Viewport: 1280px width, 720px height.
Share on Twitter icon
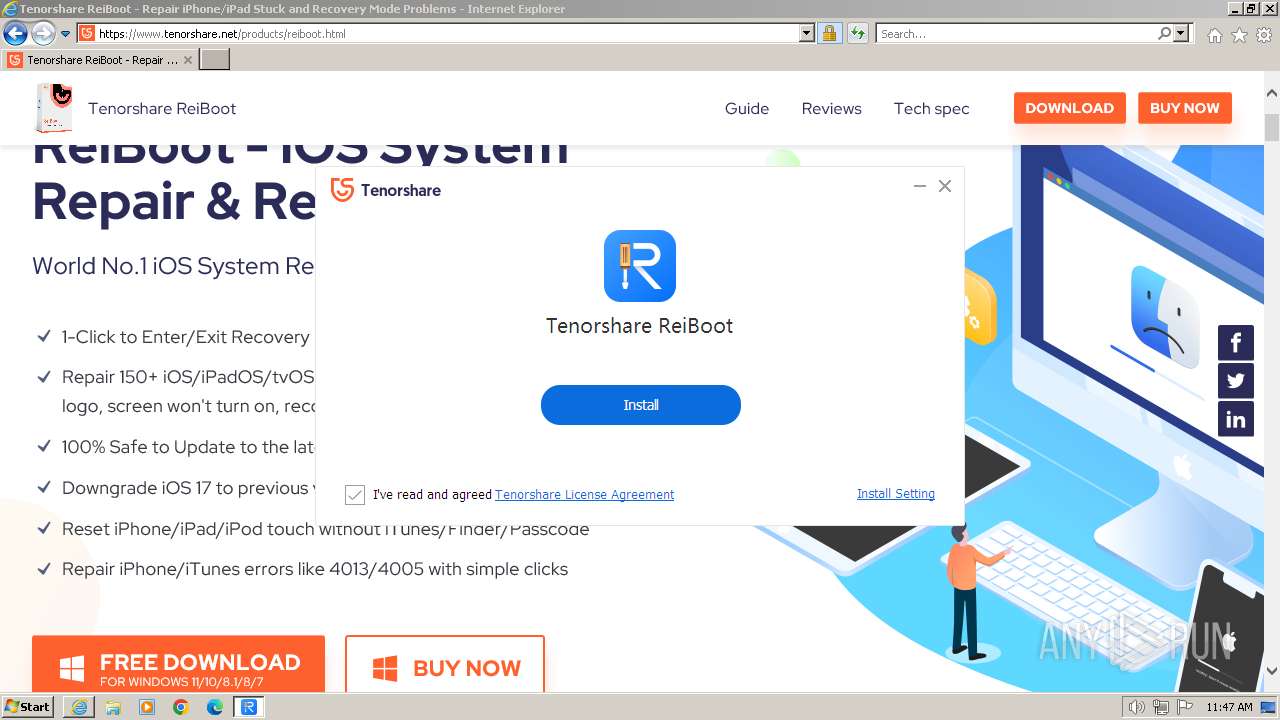pos(1235,381)
